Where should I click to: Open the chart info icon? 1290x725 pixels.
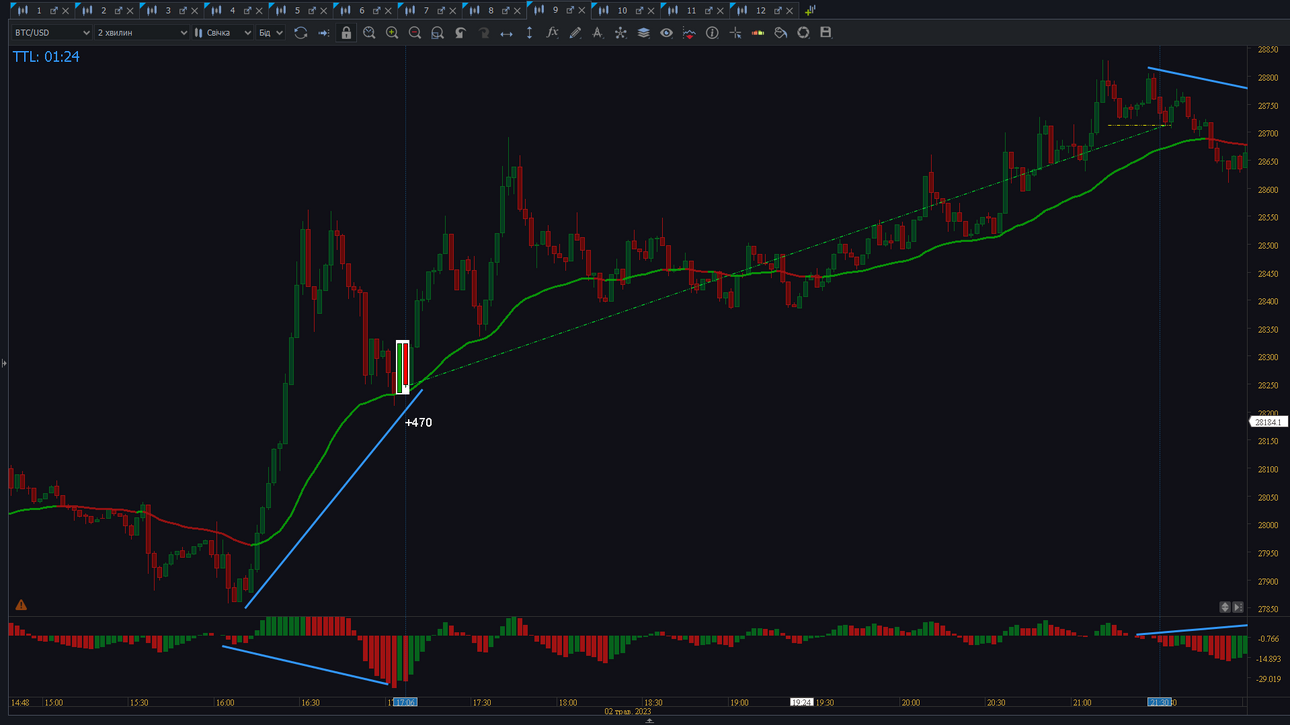tap(712, 33)
